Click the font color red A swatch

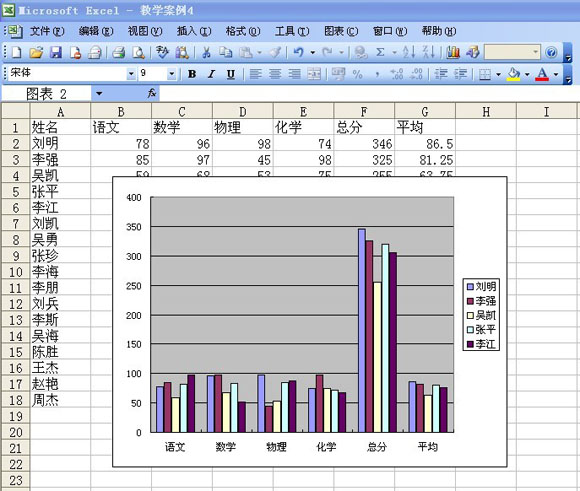pos(542,74)
